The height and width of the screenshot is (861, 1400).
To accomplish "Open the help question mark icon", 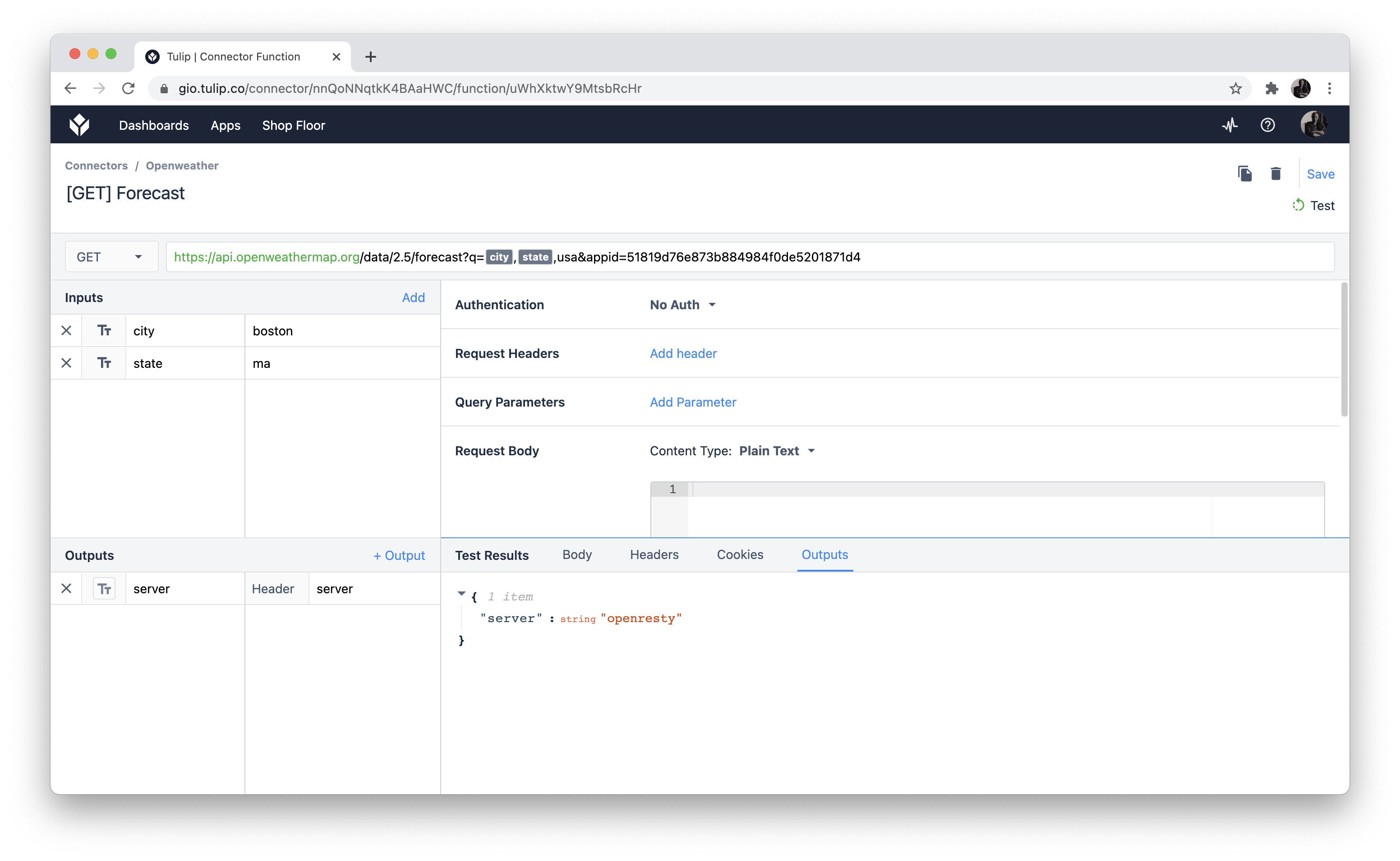I will pos(1267,125).
